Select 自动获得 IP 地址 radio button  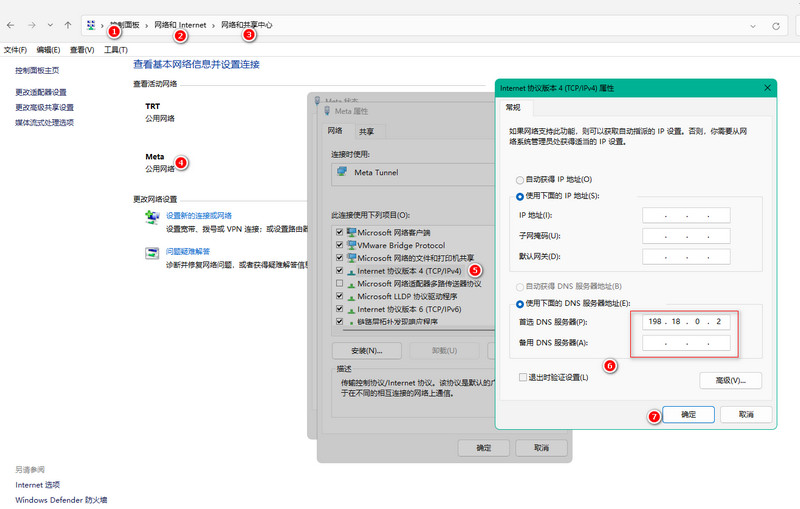click(x=520, y=179)
